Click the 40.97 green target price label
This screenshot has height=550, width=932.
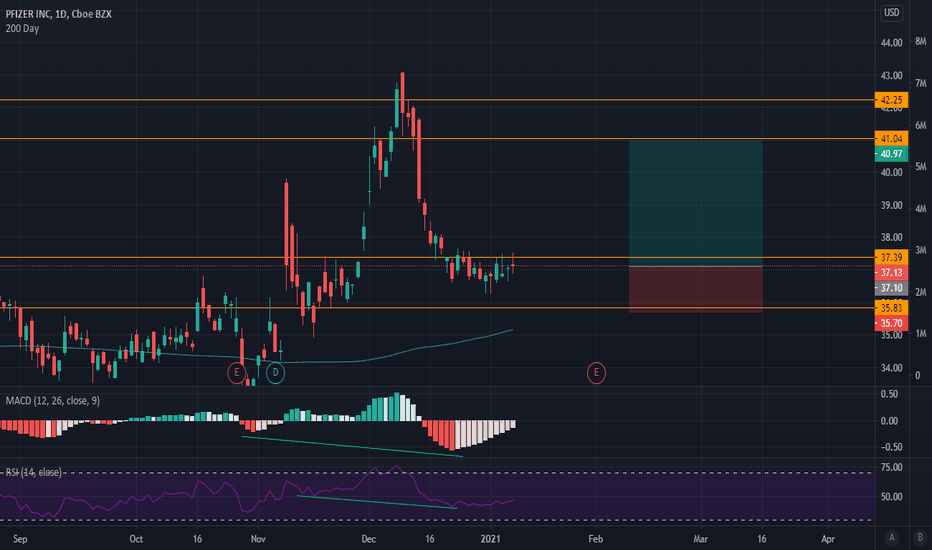coord(891,154)
